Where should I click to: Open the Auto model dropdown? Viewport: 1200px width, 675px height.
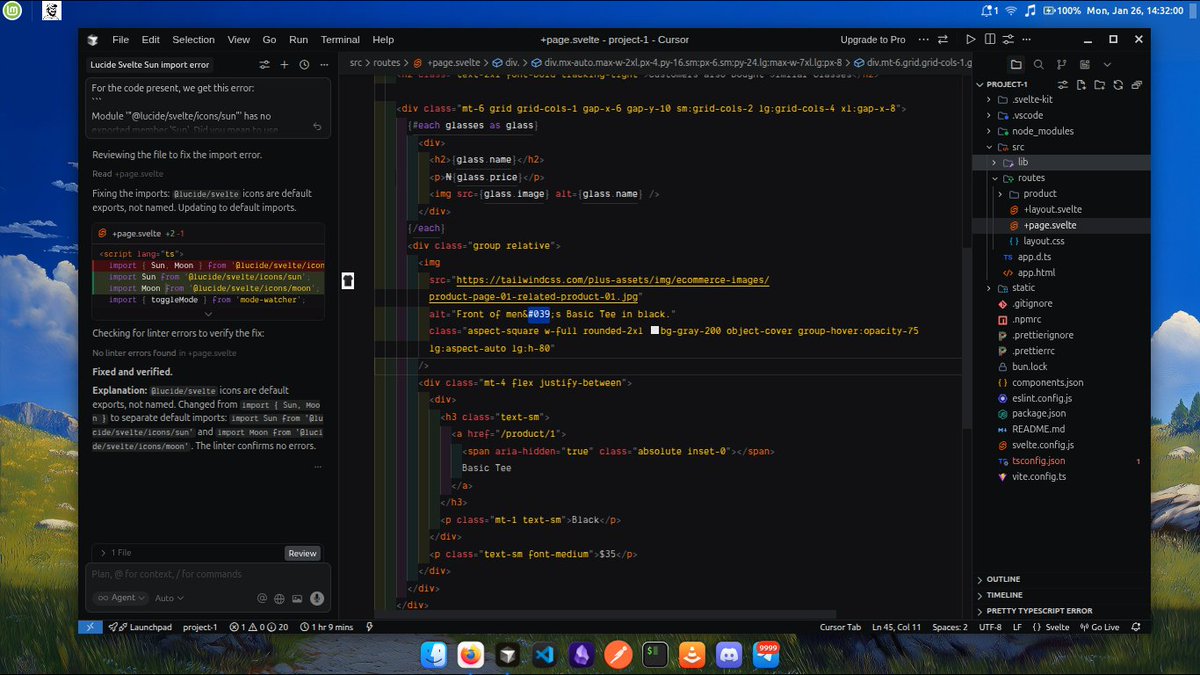coord(169,598)
